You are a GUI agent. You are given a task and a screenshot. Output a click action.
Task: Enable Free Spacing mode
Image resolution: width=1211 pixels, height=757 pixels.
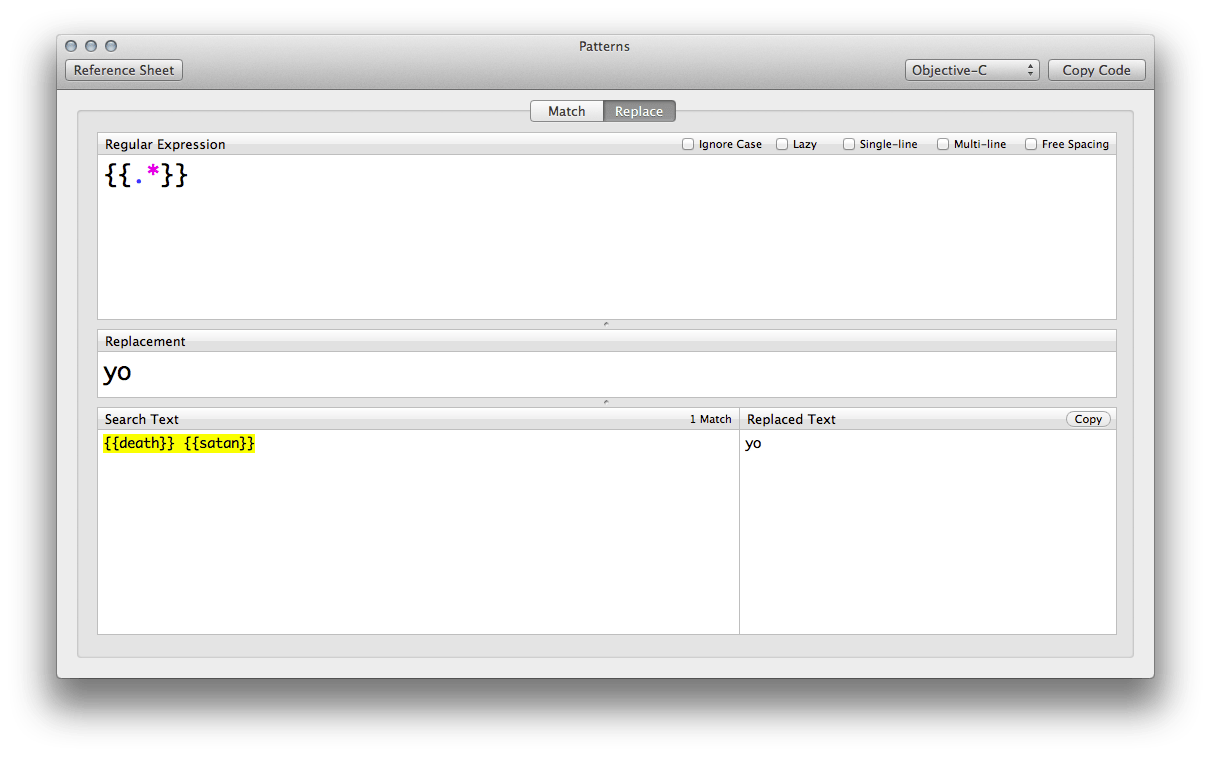pyautogui.click(x=1031, y=144)
